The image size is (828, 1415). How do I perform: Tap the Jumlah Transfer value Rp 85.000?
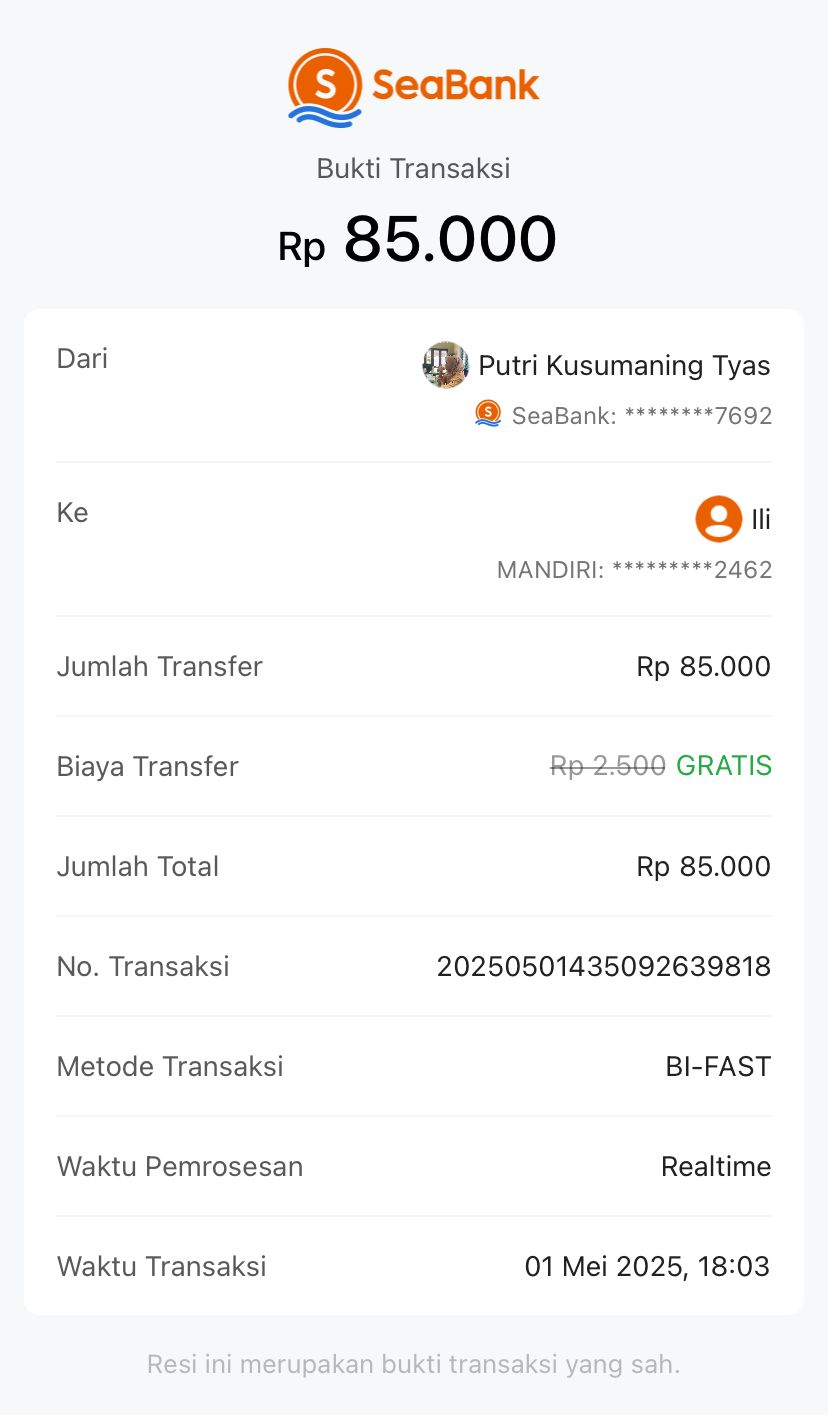[x=703, y=666]
